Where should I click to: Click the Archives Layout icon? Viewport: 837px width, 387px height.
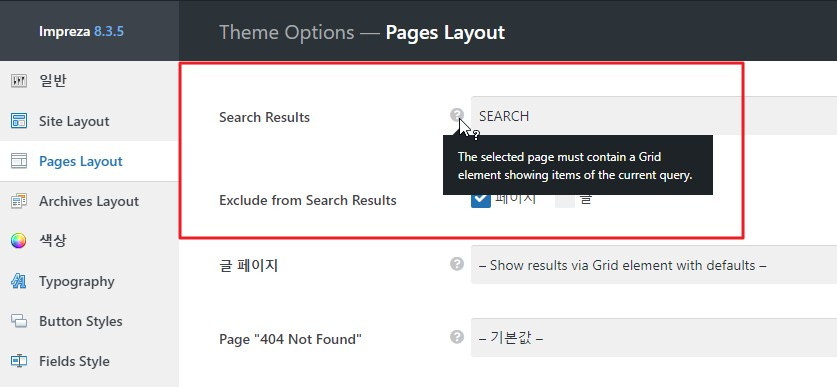point(19,201)
